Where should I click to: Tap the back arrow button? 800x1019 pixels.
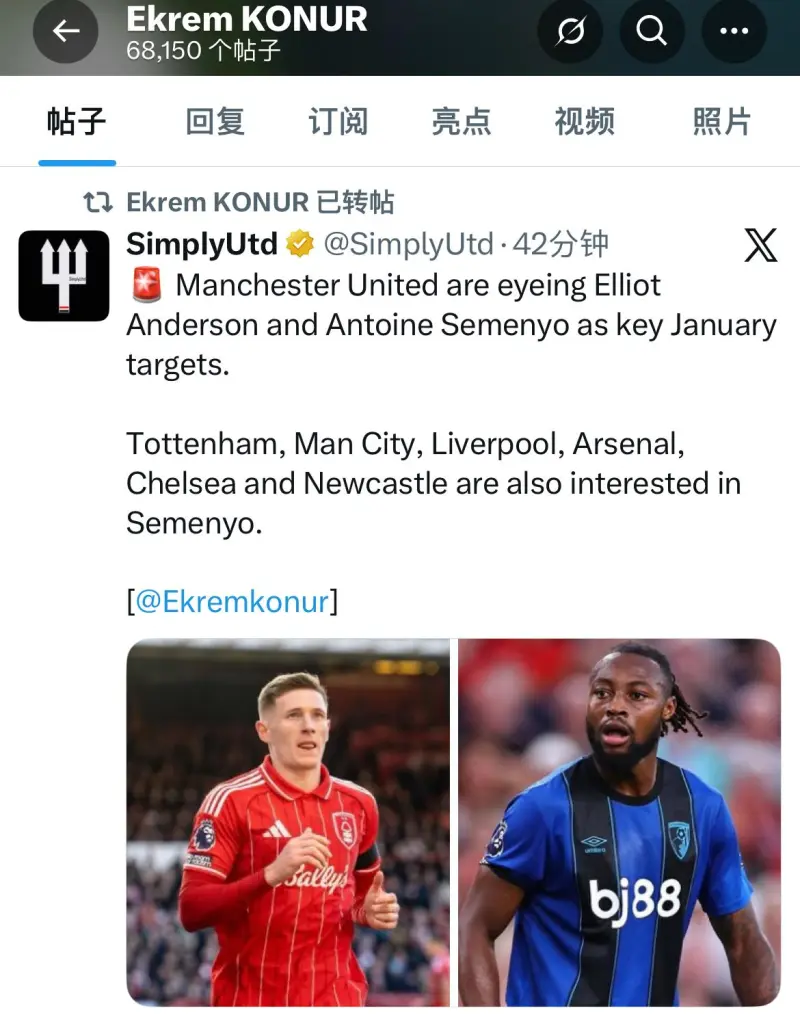66,31
